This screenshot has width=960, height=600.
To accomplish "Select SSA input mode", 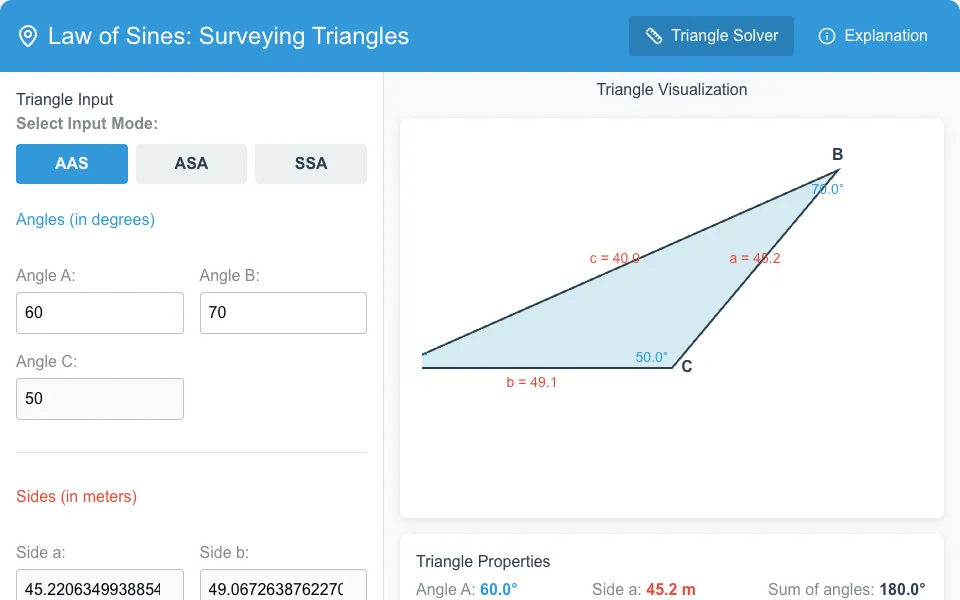I will click(311, 163).
